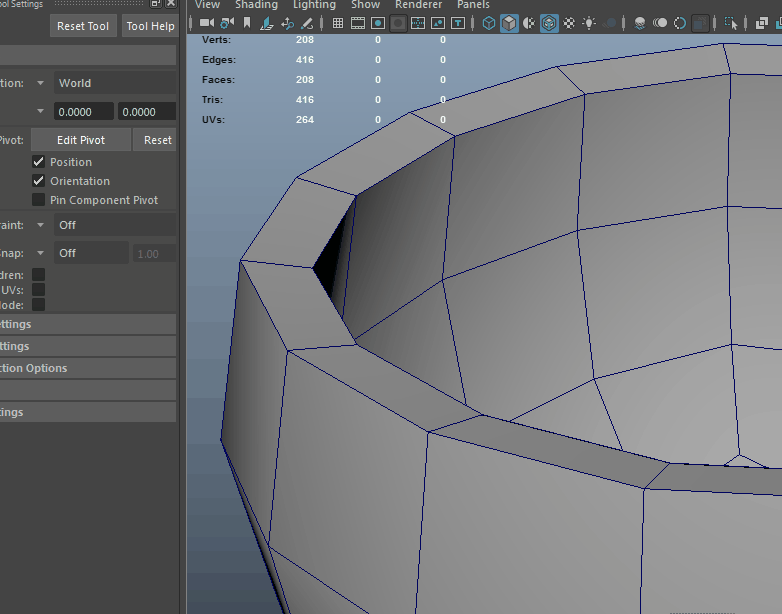Screen dimensions: 782x614
Task: Toggle the Field Chart icon
Action: pyautogui.click(x=418, y=23)
